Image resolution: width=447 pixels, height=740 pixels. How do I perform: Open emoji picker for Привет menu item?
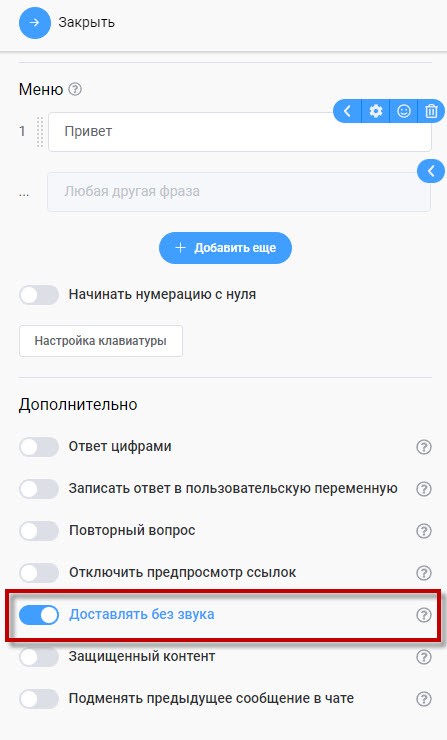(403, 111)
